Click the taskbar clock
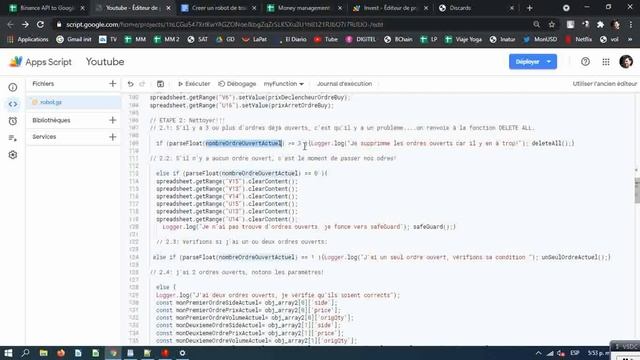 [x=598, y=353]
